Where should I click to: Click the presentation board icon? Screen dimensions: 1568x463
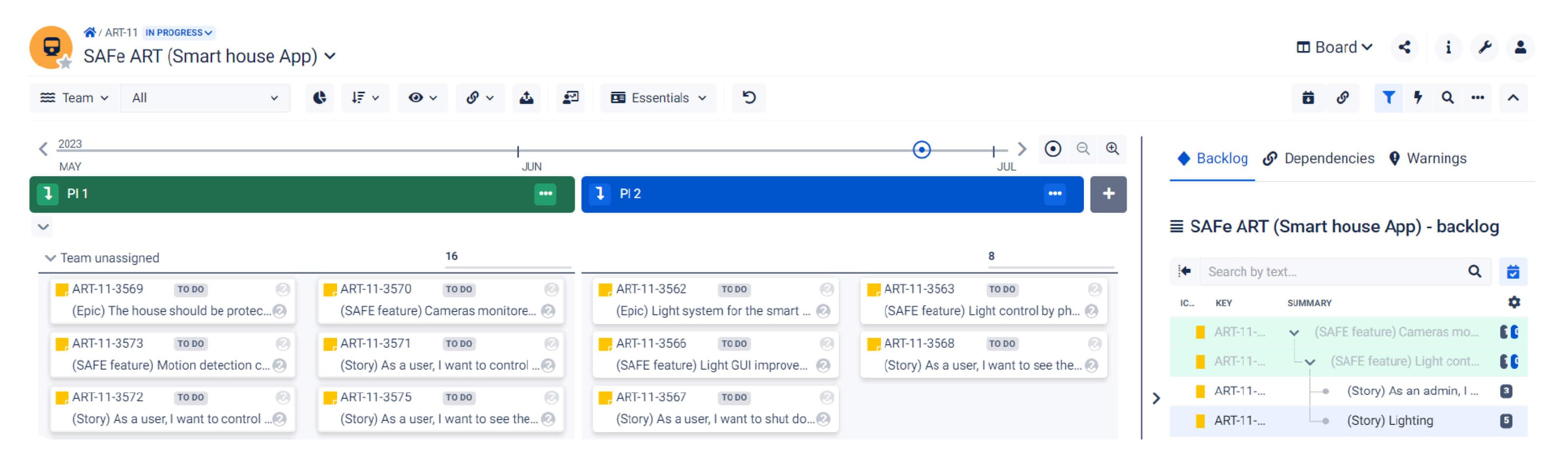pyautogui.click(x=570, y=98)
